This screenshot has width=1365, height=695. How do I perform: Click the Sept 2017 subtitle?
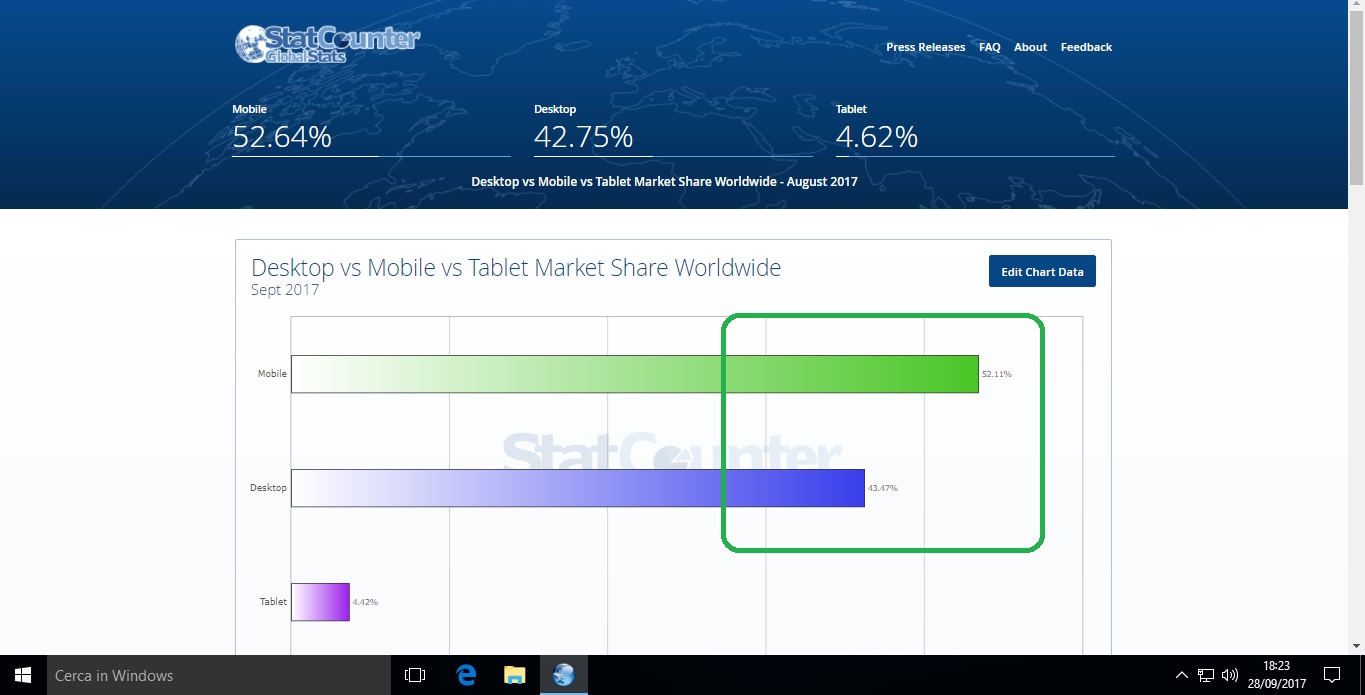click(x=285, y=290)
